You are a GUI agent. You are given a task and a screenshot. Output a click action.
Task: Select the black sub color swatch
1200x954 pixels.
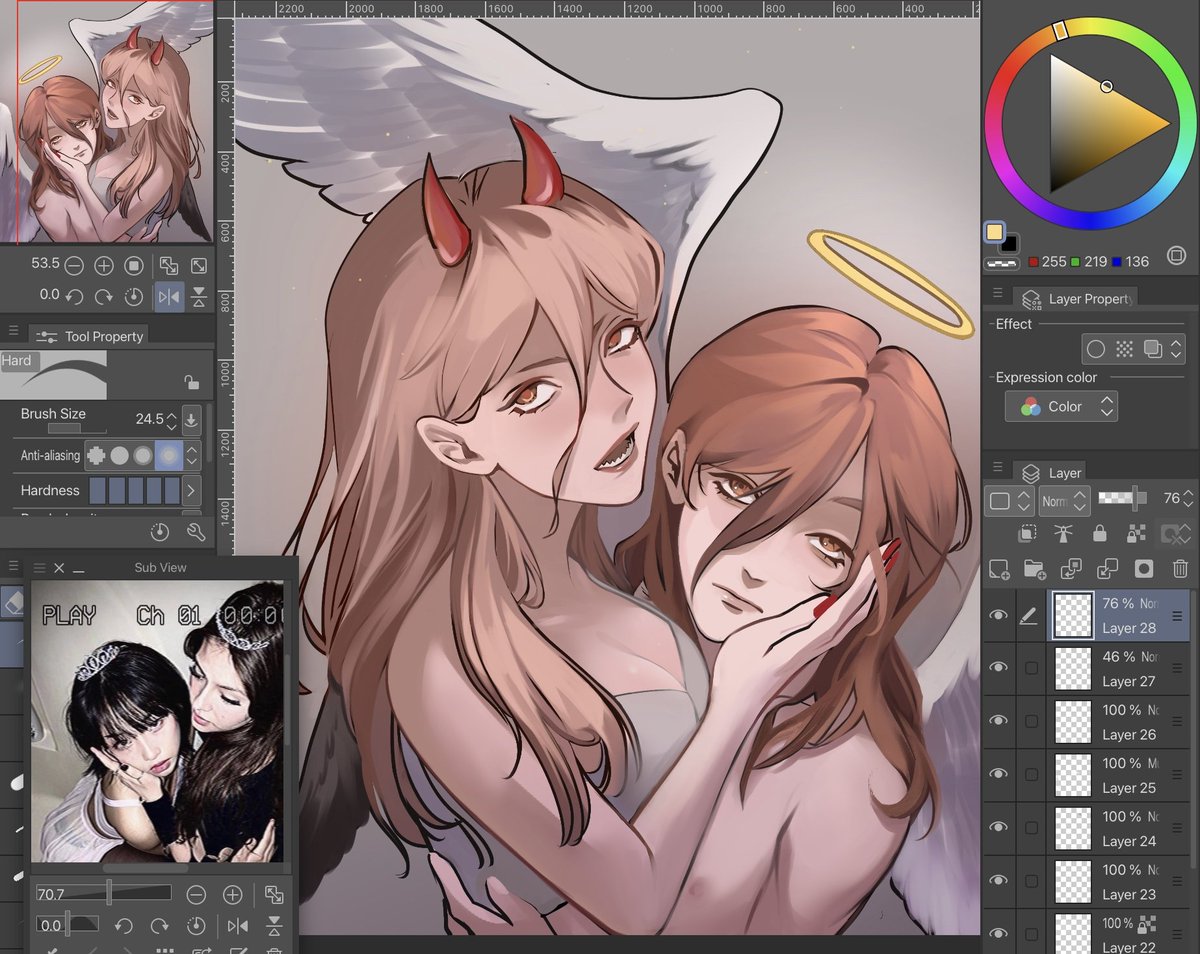click(1009, 244)
